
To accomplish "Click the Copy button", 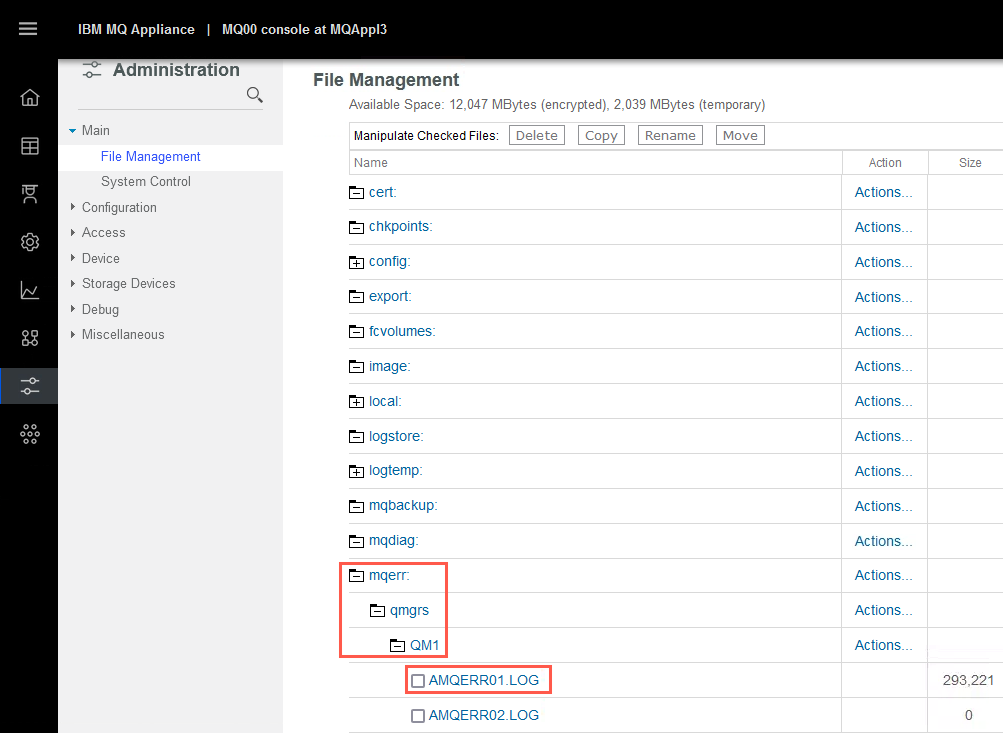I will [601, 135].
